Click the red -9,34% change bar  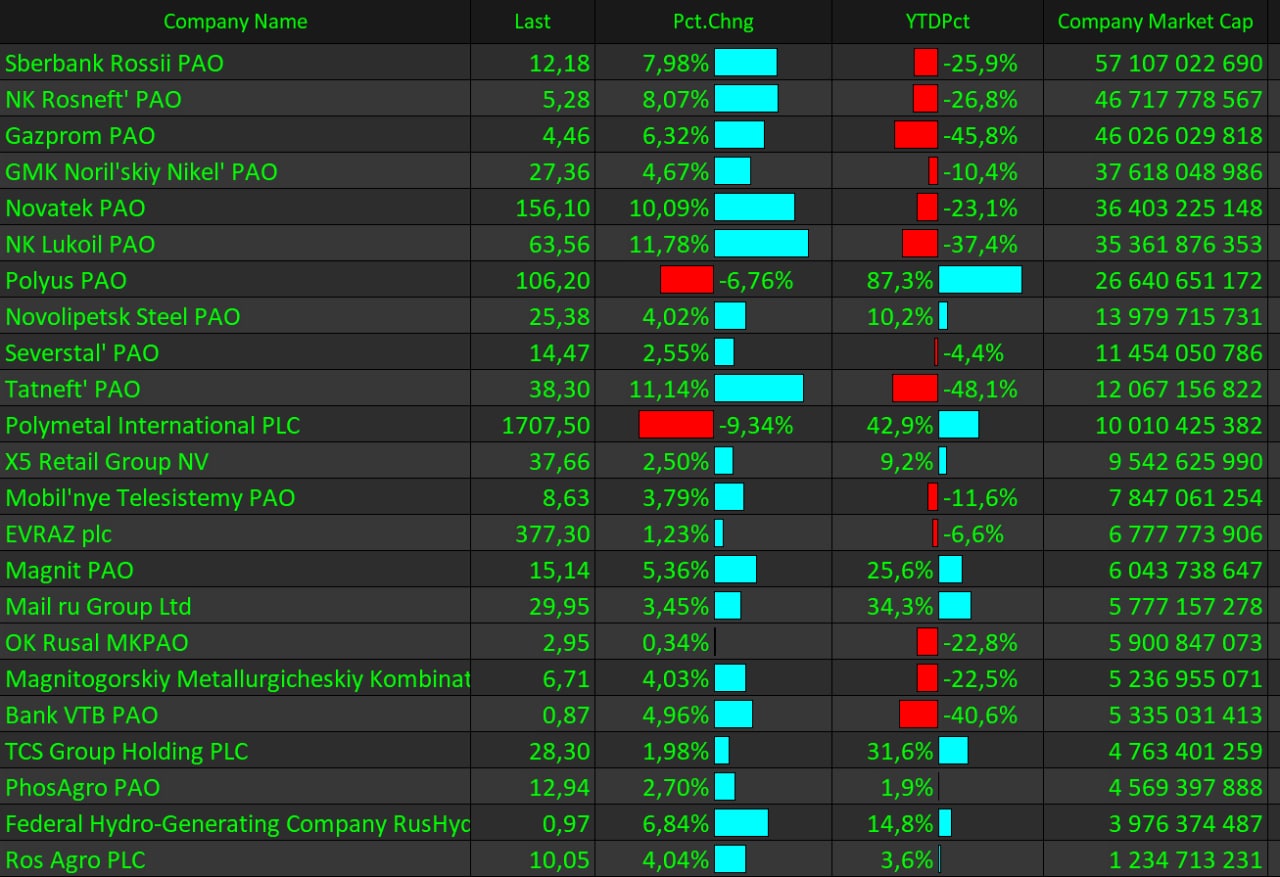[x=676, y=425]
